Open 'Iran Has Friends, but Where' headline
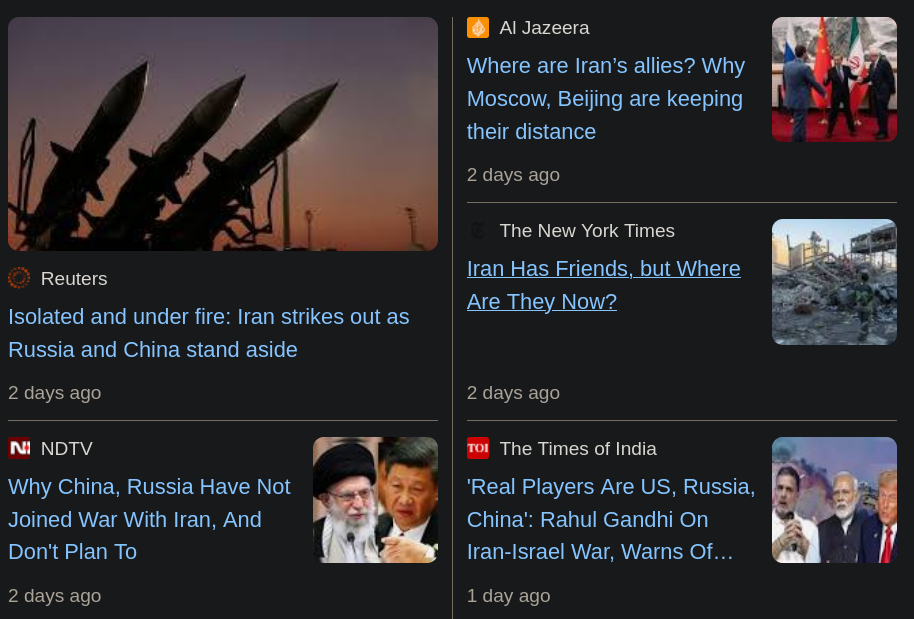Image resolution: width=914 pixels, height=619 pixels. (603, 285)
